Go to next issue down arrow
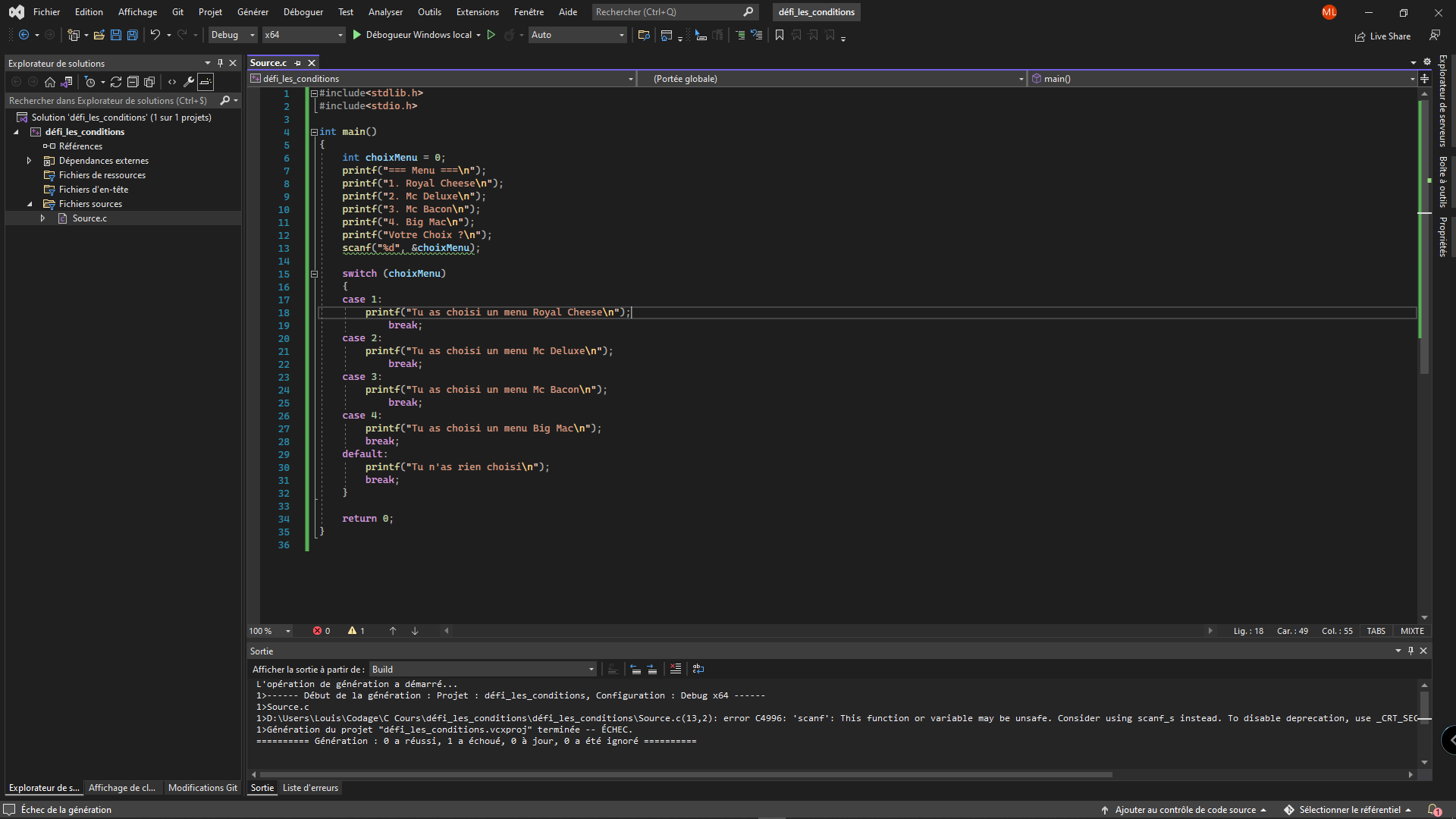The image size is (1456, 819). 415,631
